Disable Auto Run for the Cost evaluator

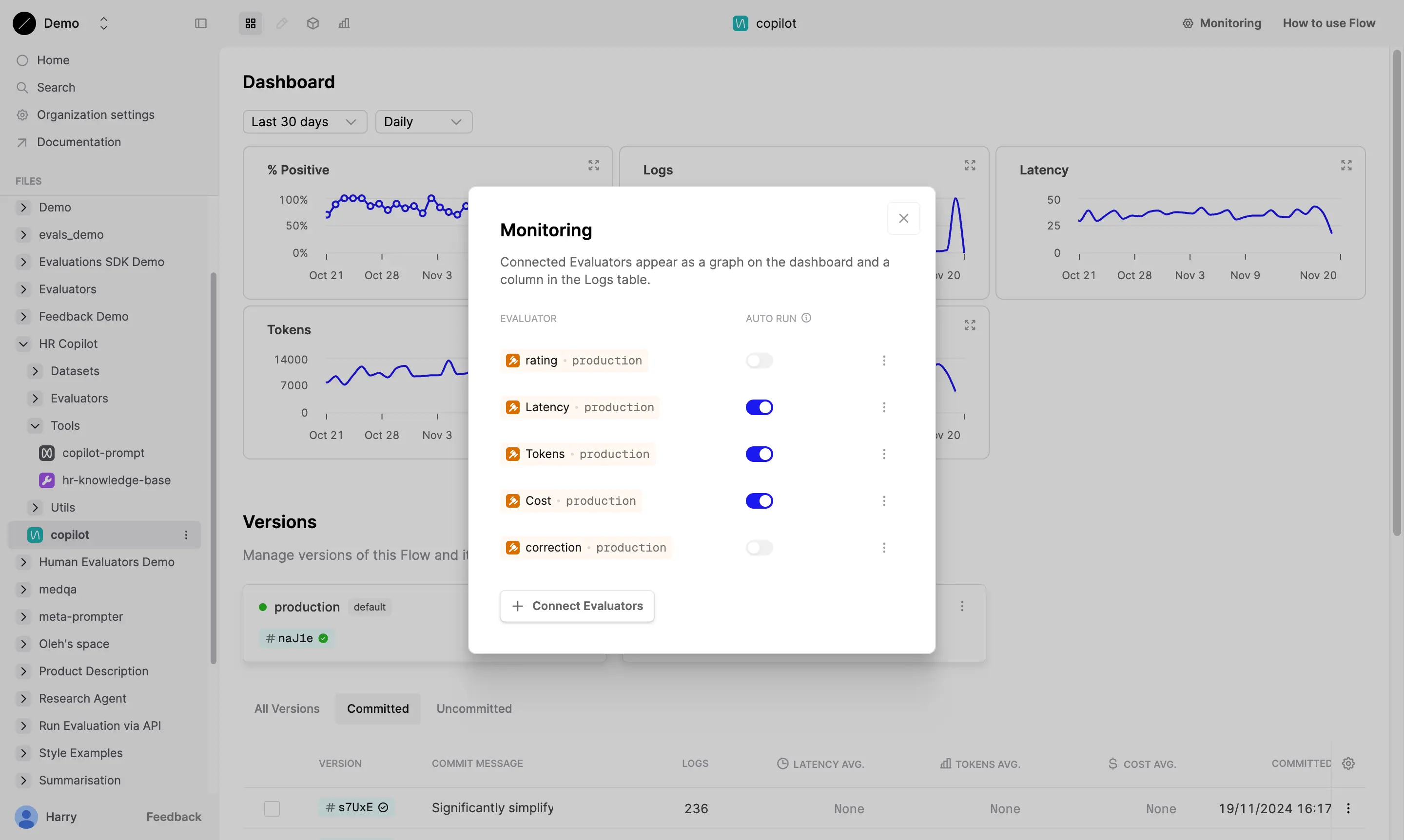coord(759,500)
